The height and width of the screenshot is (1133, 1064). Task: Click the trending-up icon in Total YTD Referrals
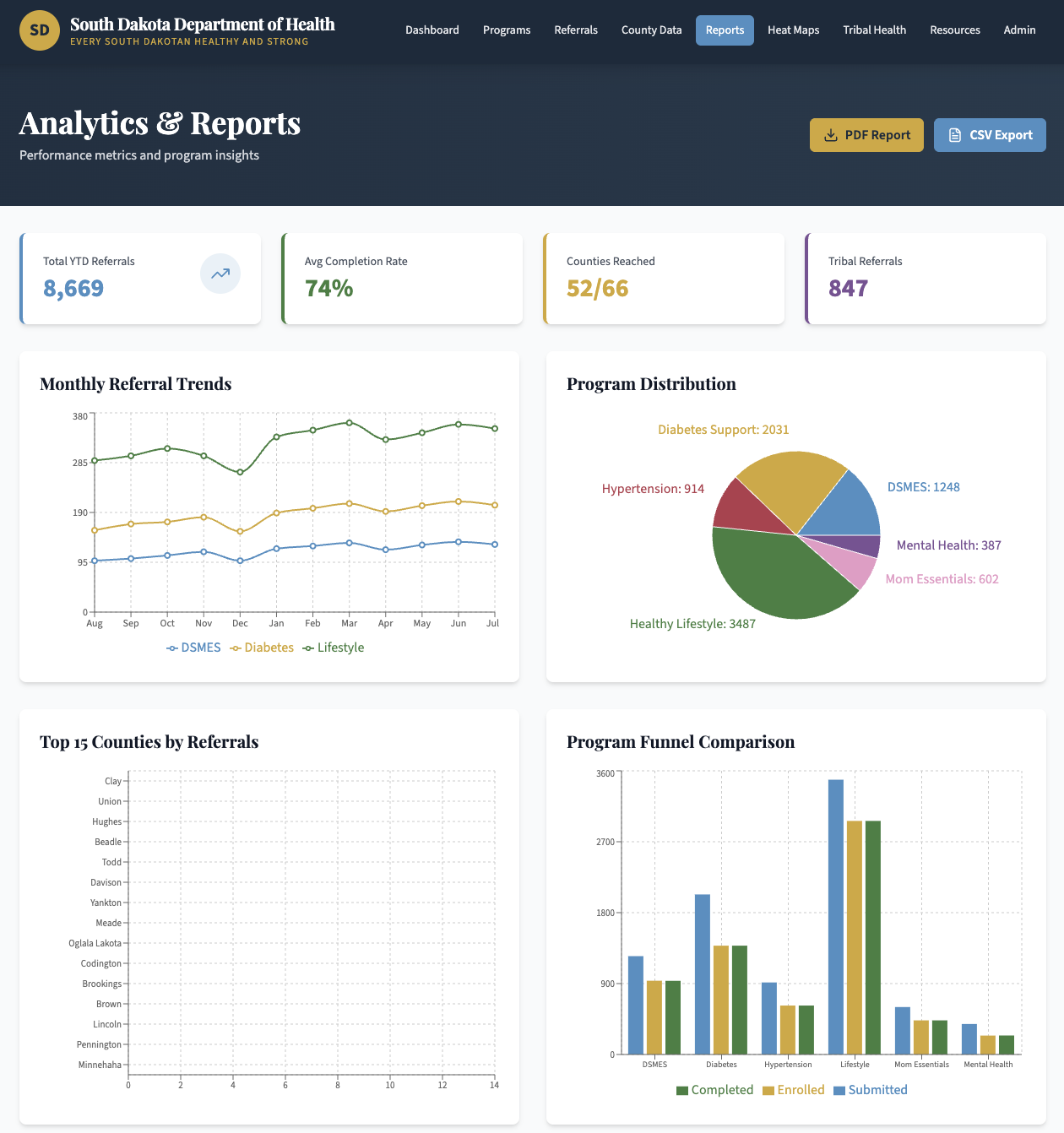(x=220, y=274)
